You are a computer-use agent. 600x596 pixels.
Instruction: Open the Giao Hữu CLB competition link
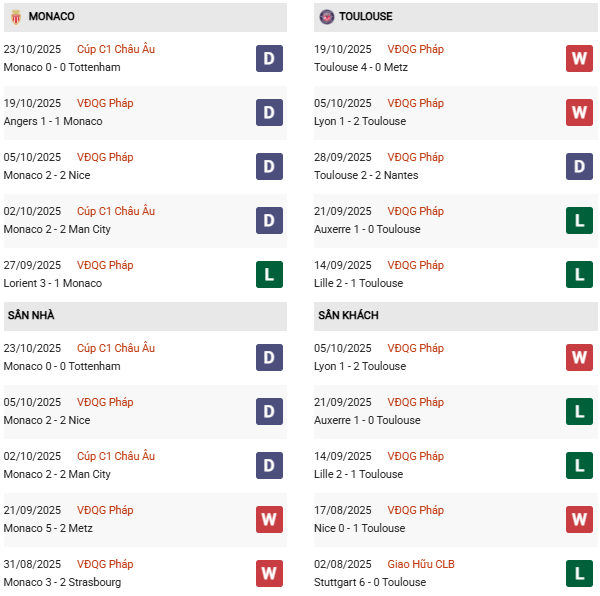click(x=425, y=564)
